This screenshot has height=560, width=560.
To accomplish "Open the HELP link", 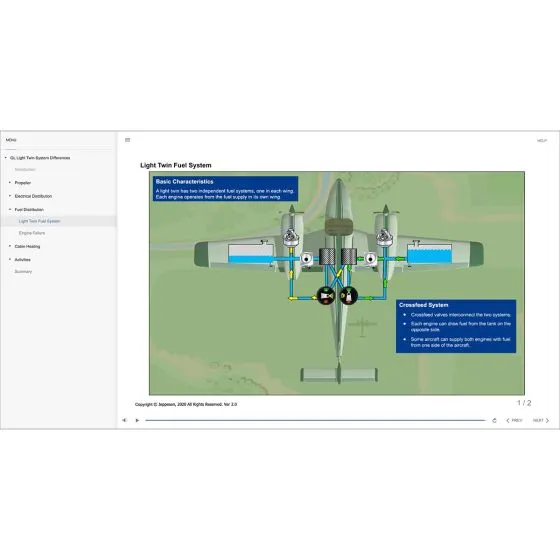I will [x=542, y=141].
